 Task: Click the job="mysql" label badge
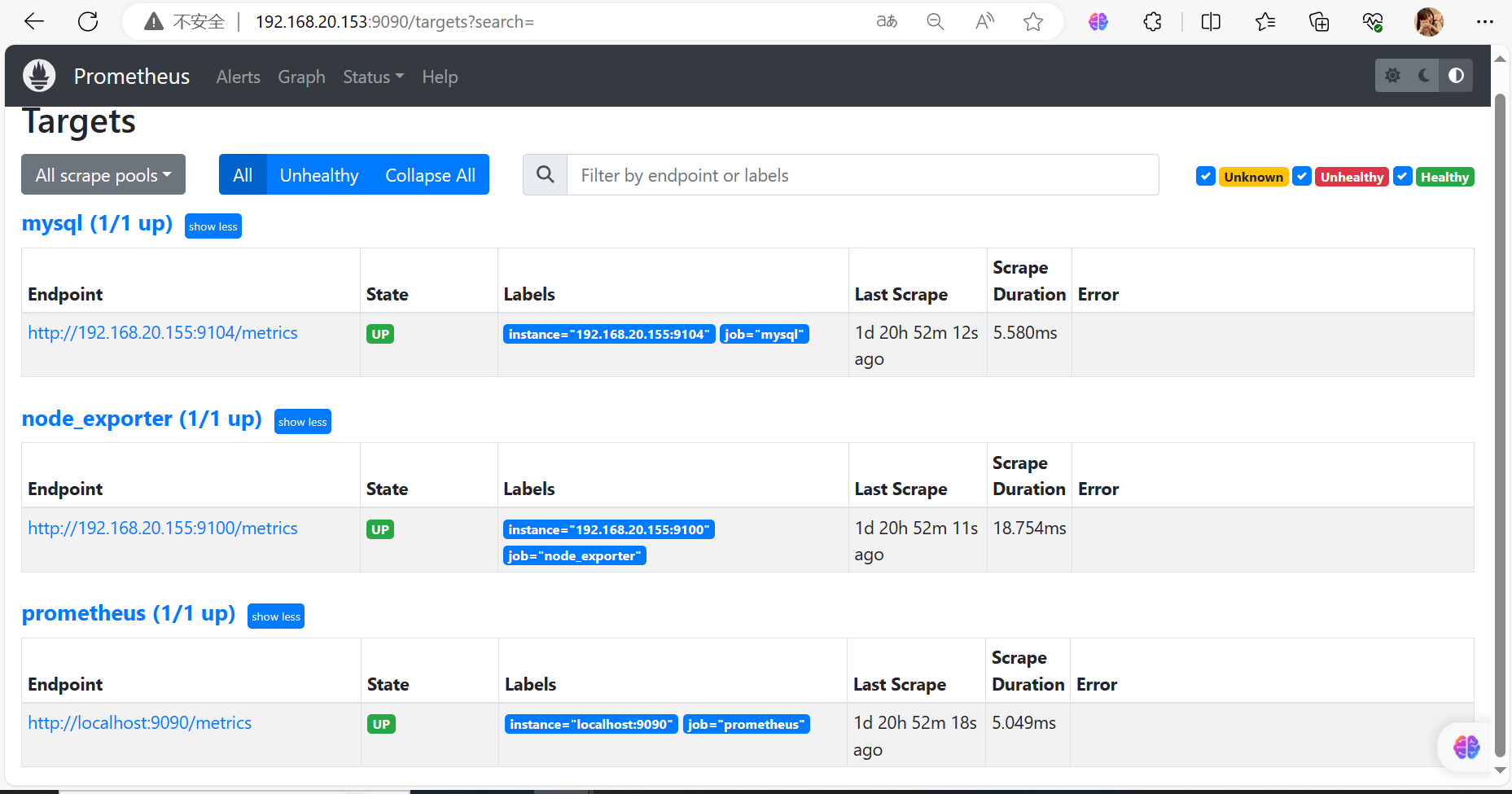(765, 334)
